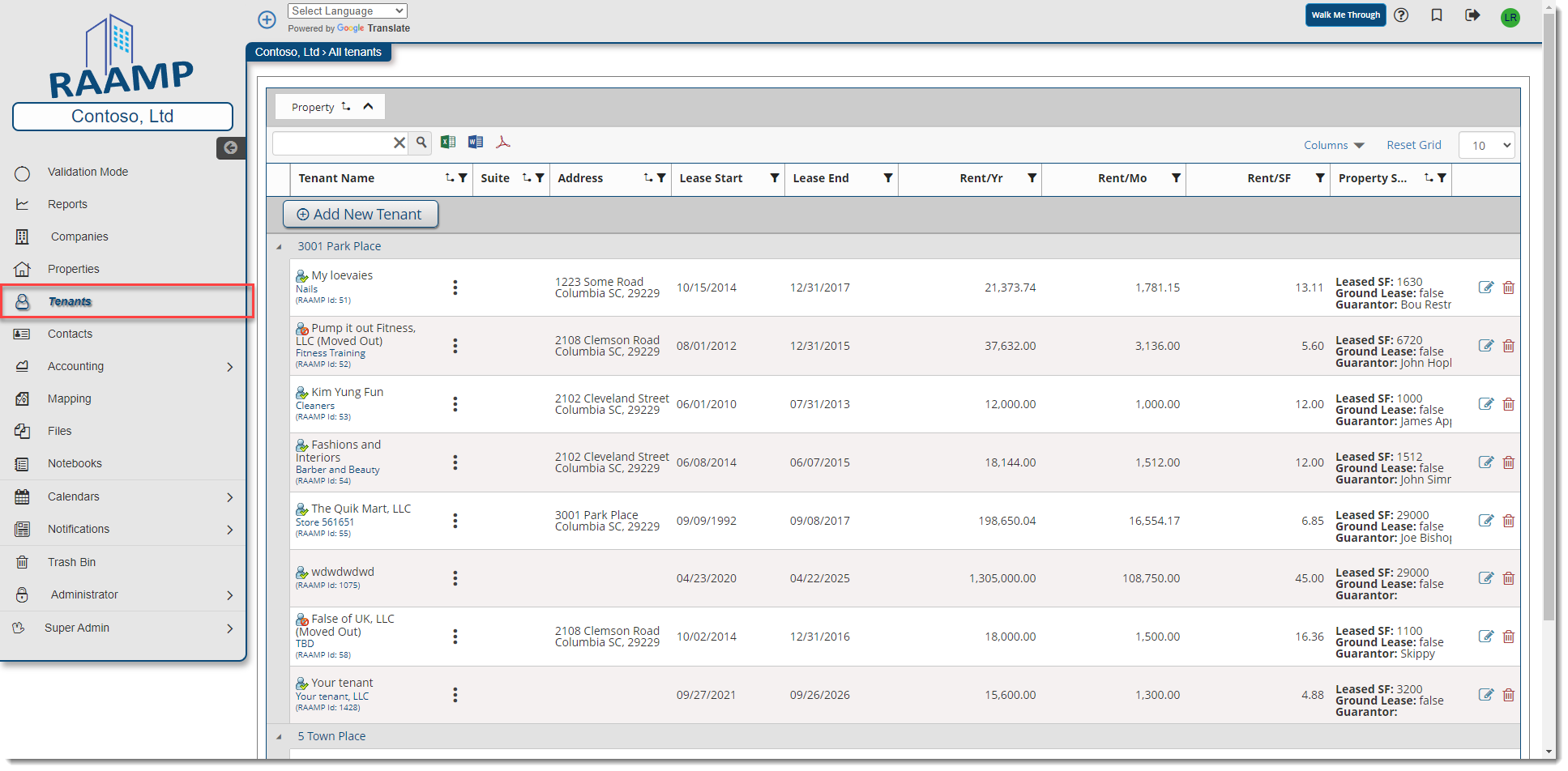The width and height of the screenshot is (1568, 771).
Task: Open kebab menu for Fashions and Interiors
Action: 455,462
